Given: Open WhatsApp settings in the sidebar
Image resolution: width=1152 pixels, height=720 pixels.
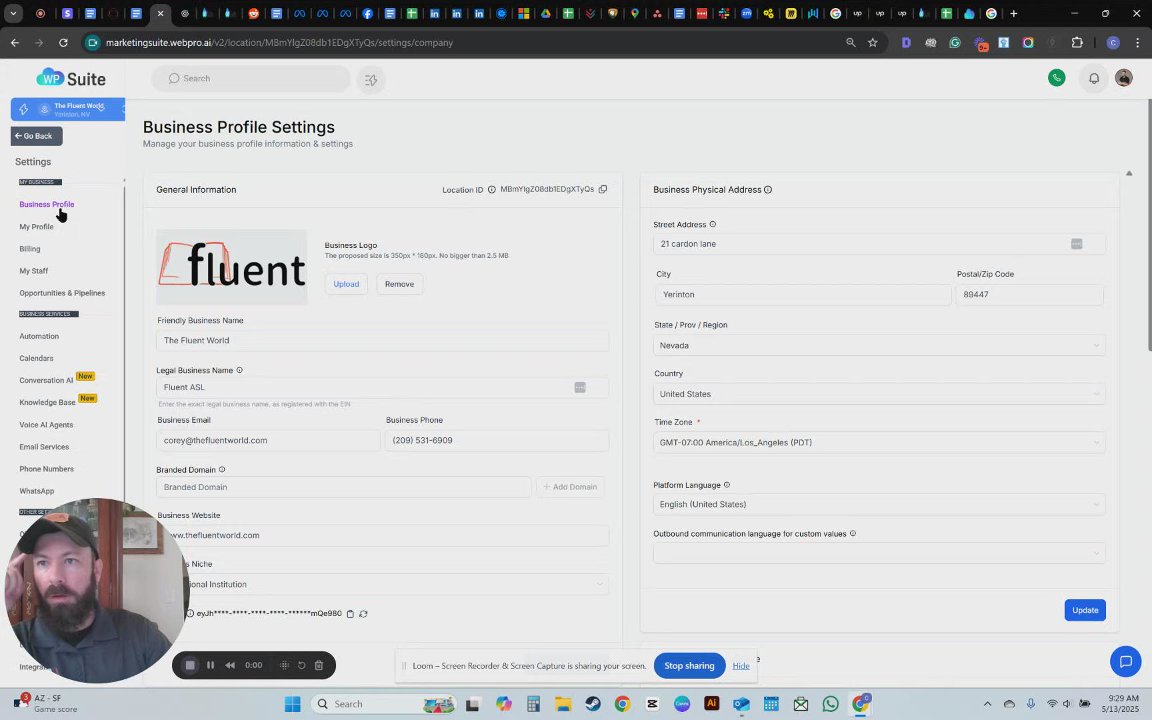Looking at the screenshot, I should [x=37, y=491].
